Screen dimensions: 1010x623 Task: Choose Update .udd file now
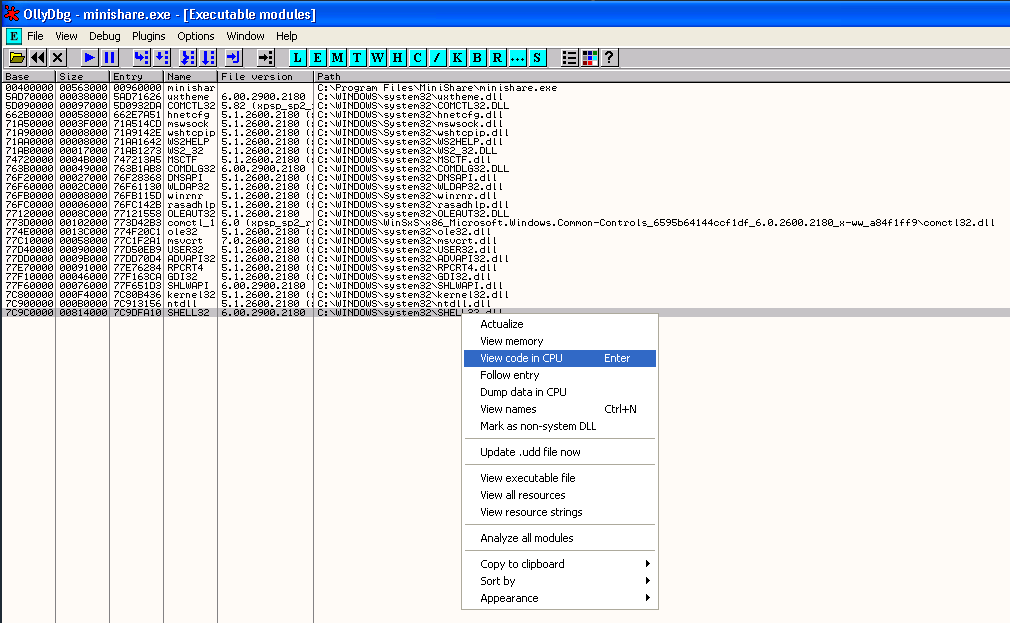point(560,452)
